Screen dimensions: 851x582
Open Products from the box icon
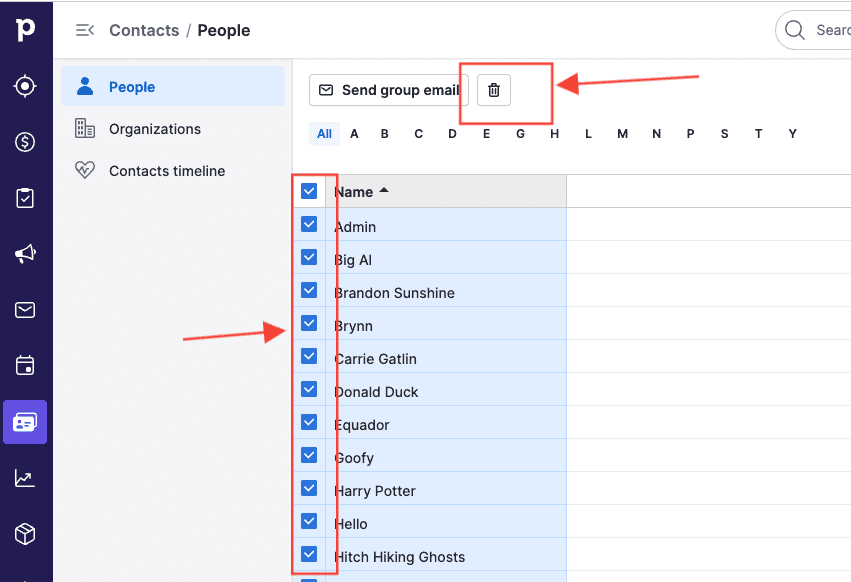[25, 534]
